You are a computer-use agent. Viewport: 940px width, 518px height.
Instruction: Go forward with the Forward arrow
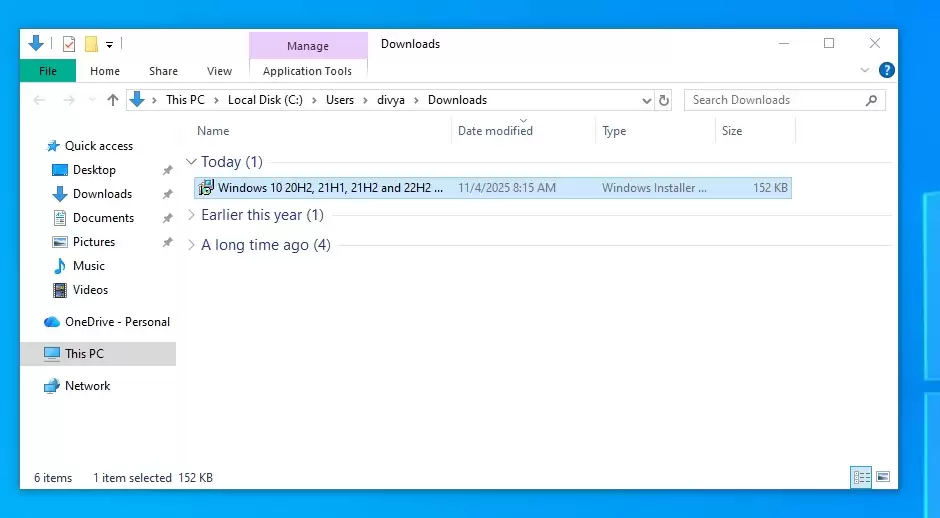click(69, 100)
